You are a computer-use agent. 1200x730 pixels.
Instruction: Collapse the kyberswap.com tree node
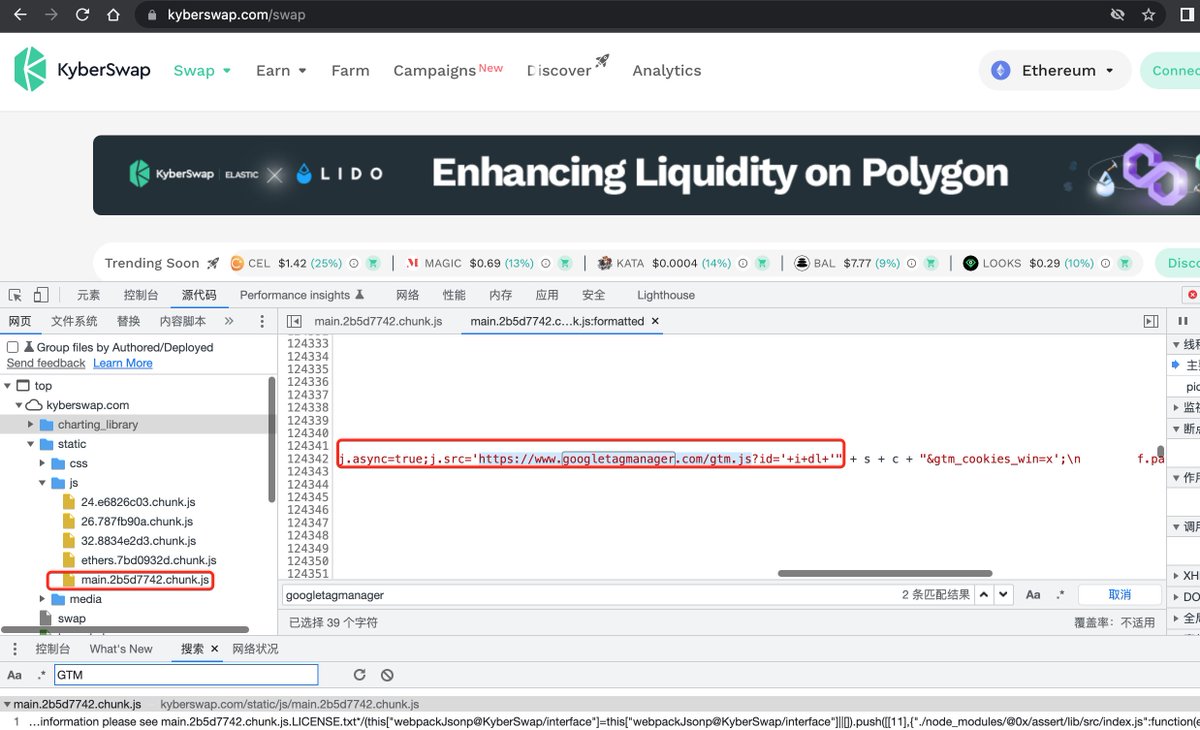click(19, 405)
